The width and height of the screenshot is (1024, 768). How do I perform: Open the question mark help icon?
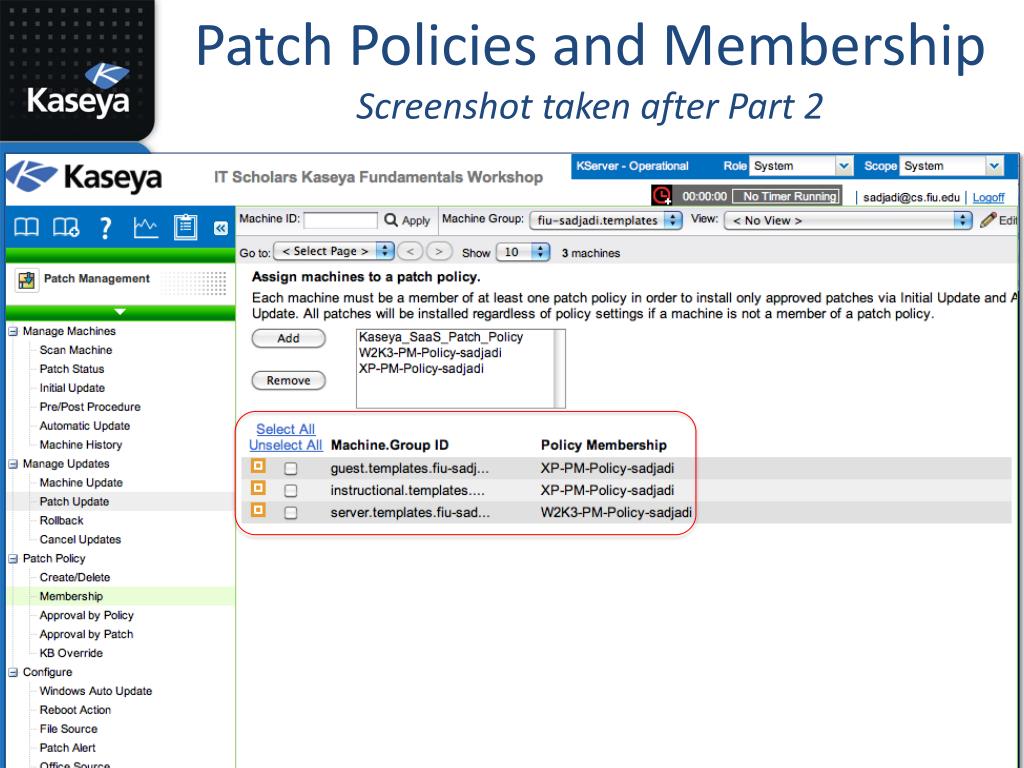pyautogui.click(x=106, y=228)
